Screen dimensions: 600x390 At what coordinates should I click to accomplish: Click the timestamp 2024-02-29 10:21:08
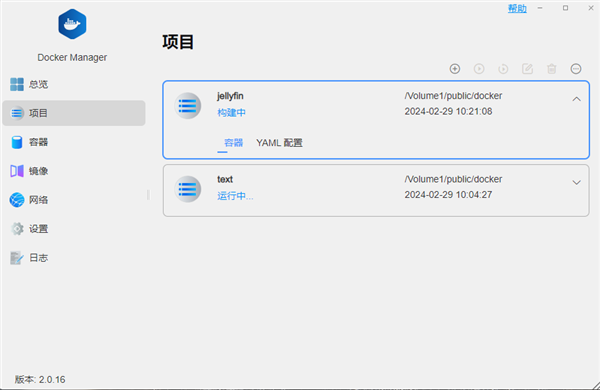[448, 111]
